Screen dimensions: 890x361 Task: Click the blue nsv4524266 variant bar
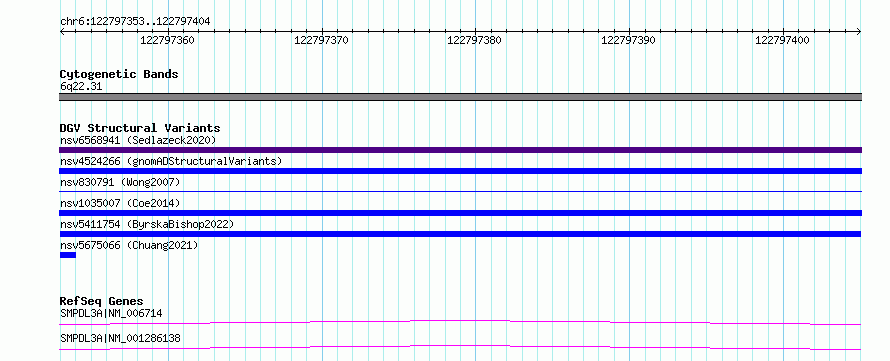pyautogui.click(x=460, y=171)
